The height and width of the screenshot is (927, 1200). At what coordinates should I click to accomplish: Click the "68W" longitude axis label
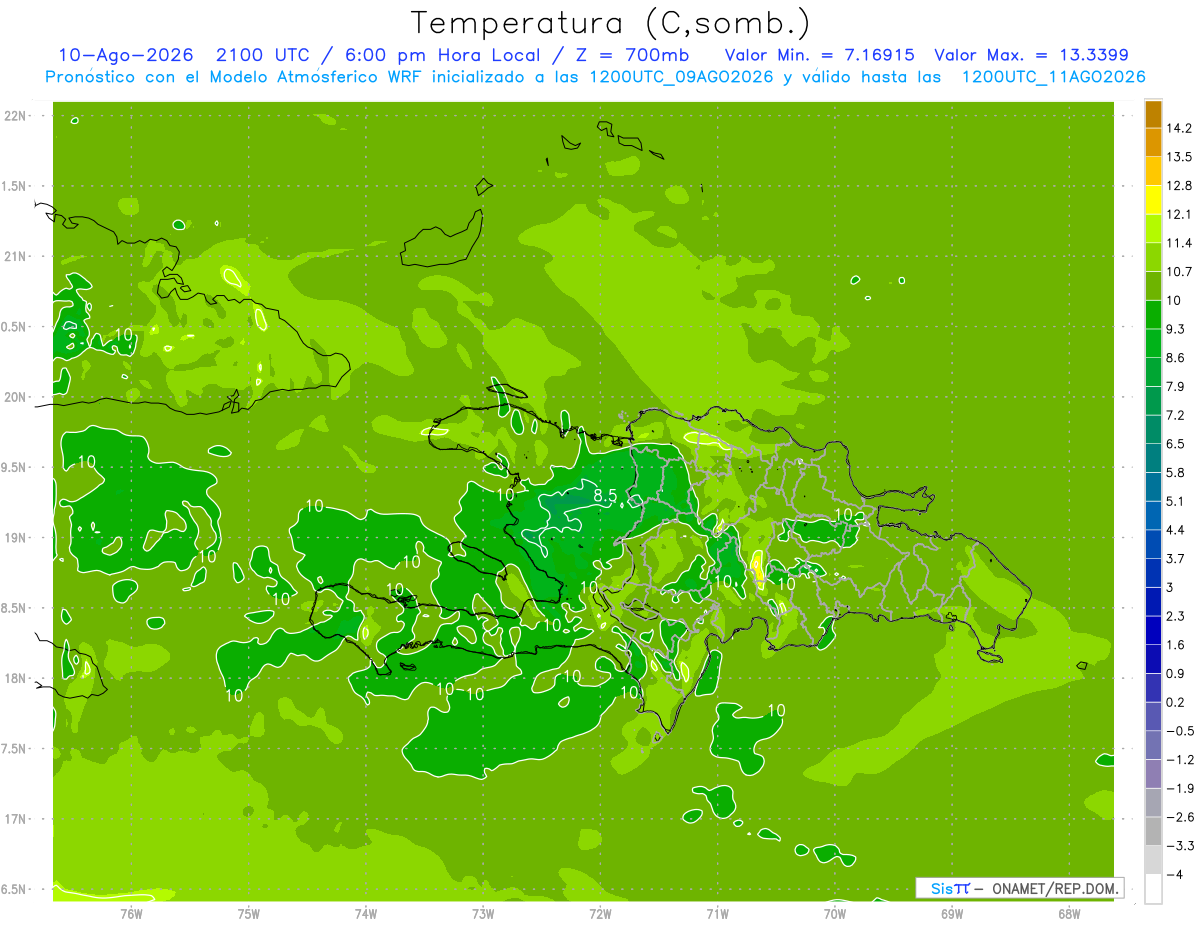click(x=1069, y=914)
